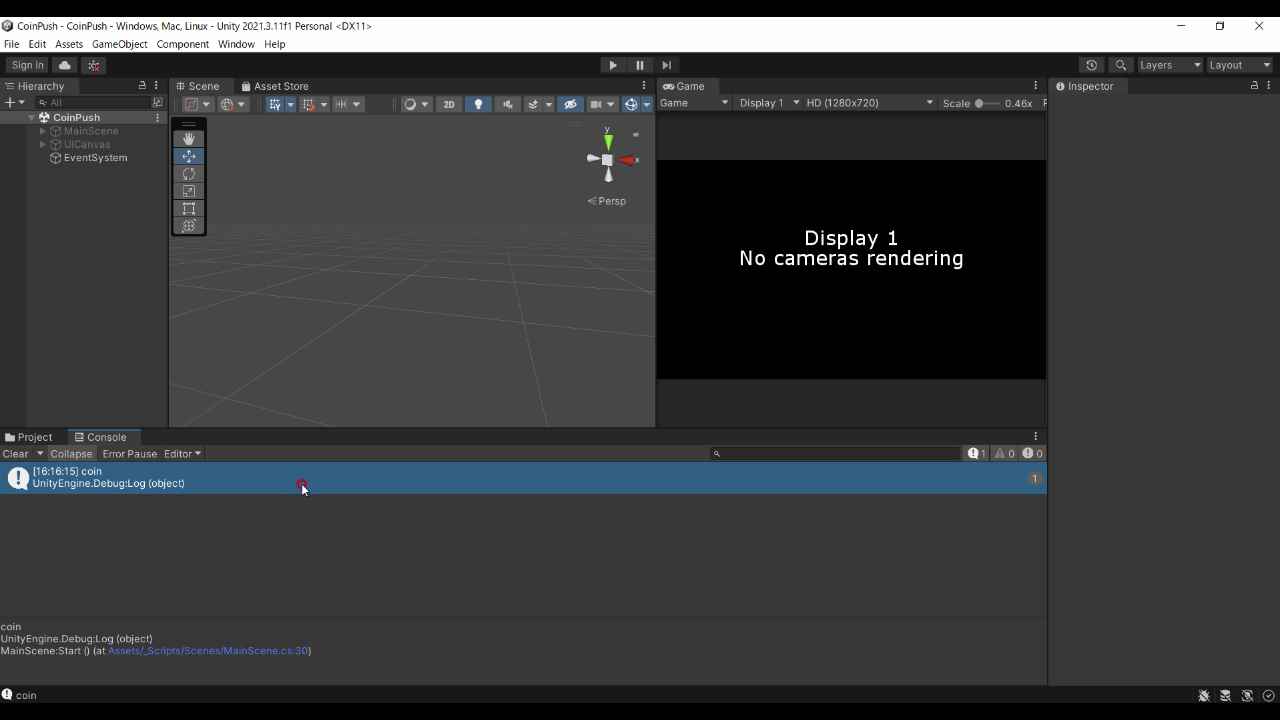Open Clear button dropdown arrow in Console
1280x720 pixels.
(38, 454)
